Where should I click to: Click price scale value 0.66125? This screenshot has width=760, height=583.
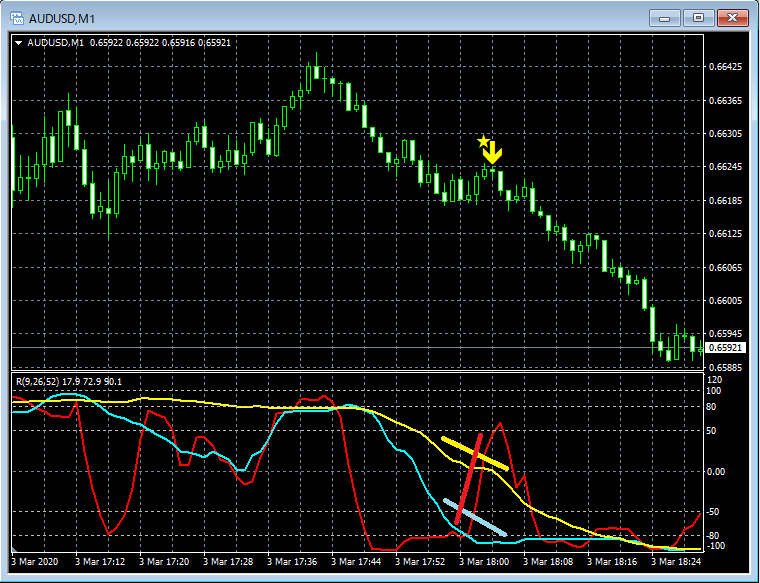pos(725,234)
